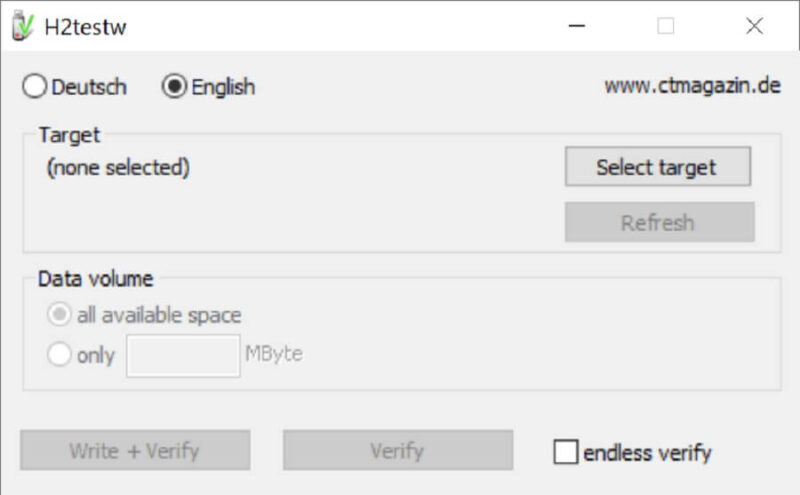Click the H2testw app icon in title bar
This screenshot has height=495, width=800.
pos(22,26)
